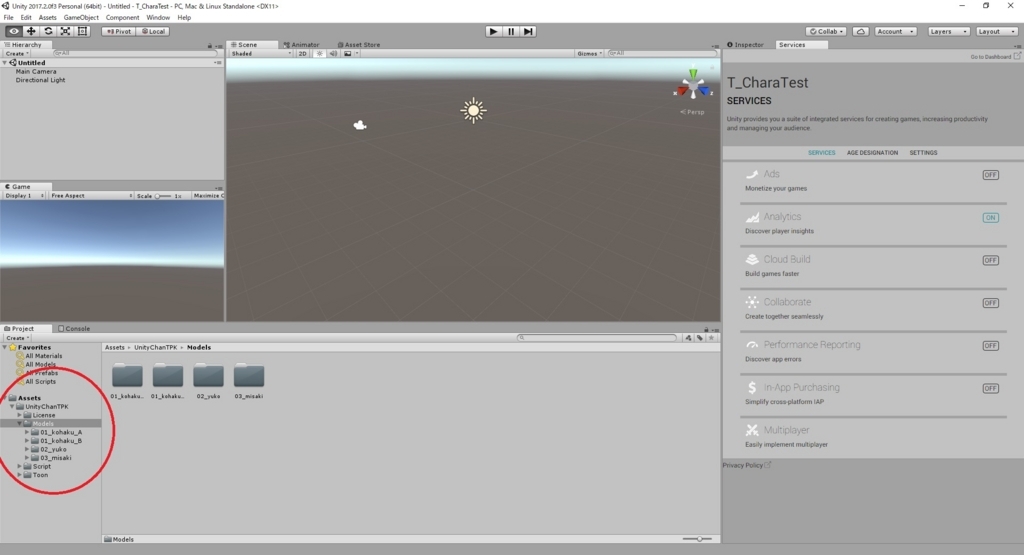The image size is (1024, 555).
Task: Switch to the Inspector tab
Action: [x=746, y=45]
